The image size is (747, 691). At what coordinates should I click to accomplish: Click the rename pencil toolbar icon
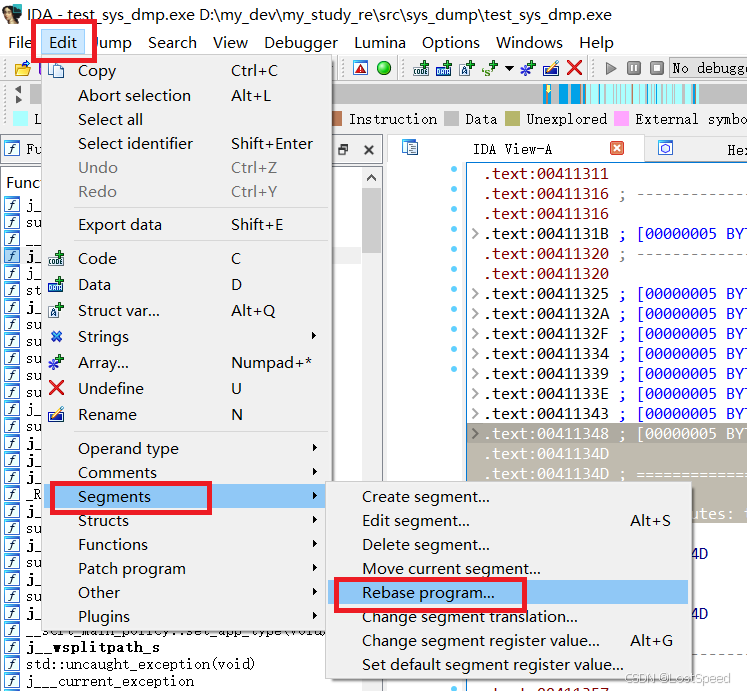551,68
